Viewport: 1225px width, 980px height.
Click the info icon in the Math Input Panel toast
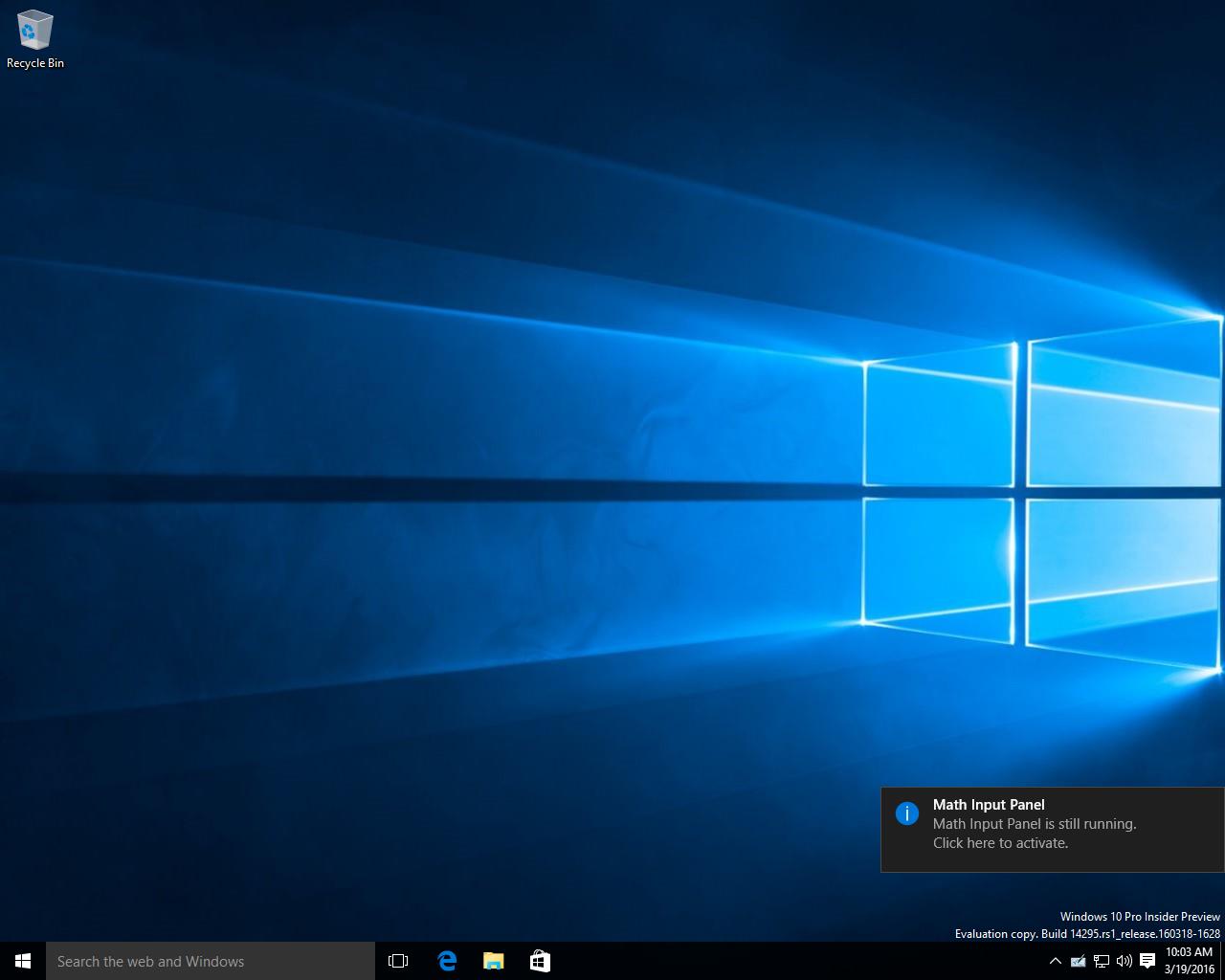906,813
